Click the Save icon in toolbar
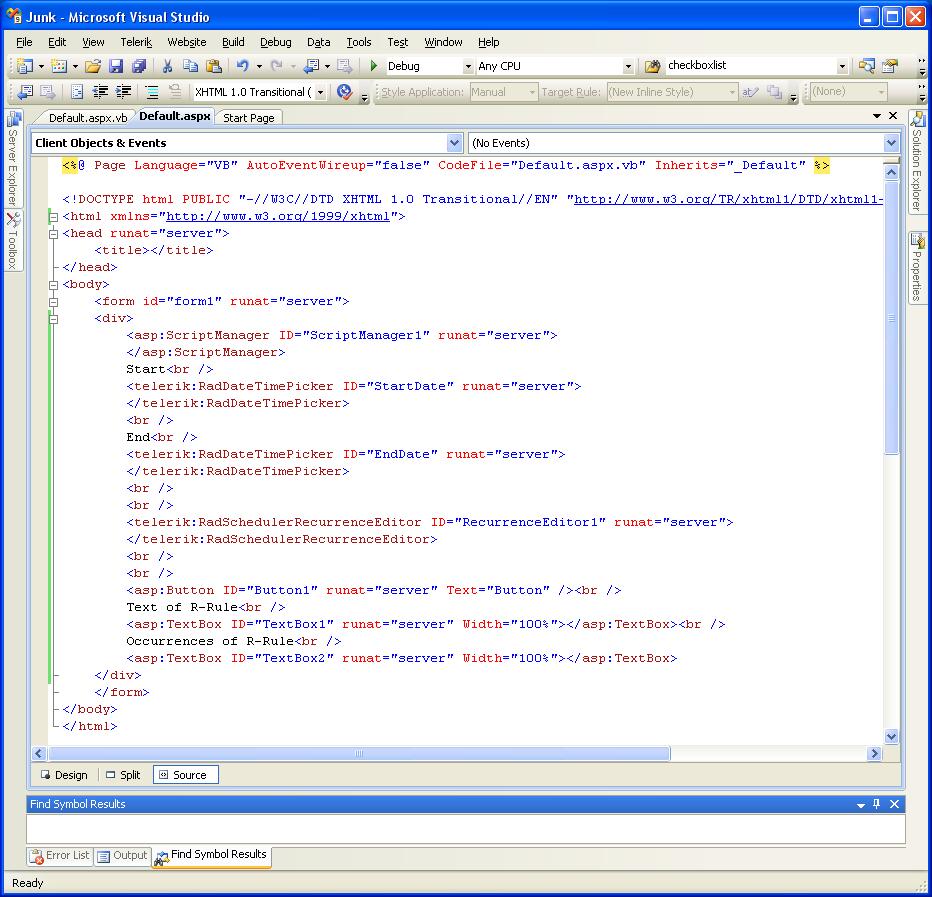Viewport: 932px width, 897px height. (116, 66)
